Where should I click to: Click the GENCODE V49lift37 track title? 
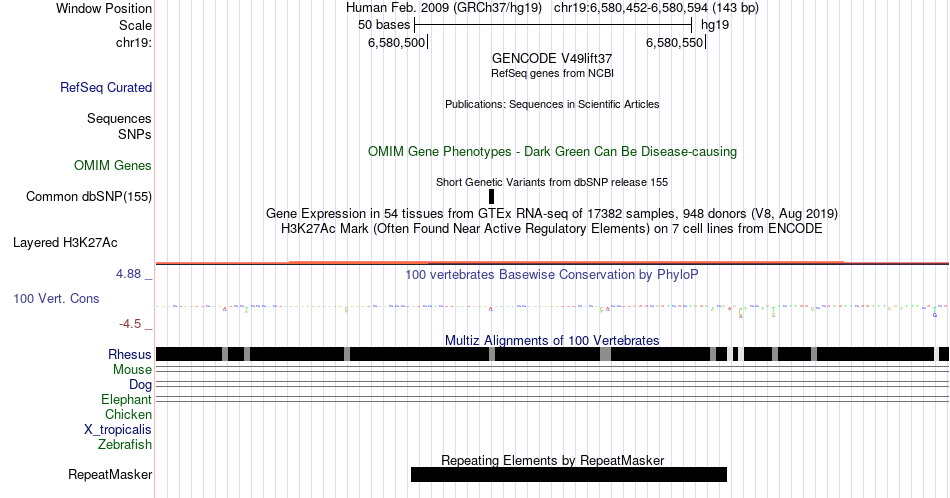click(x=552, y=59)
